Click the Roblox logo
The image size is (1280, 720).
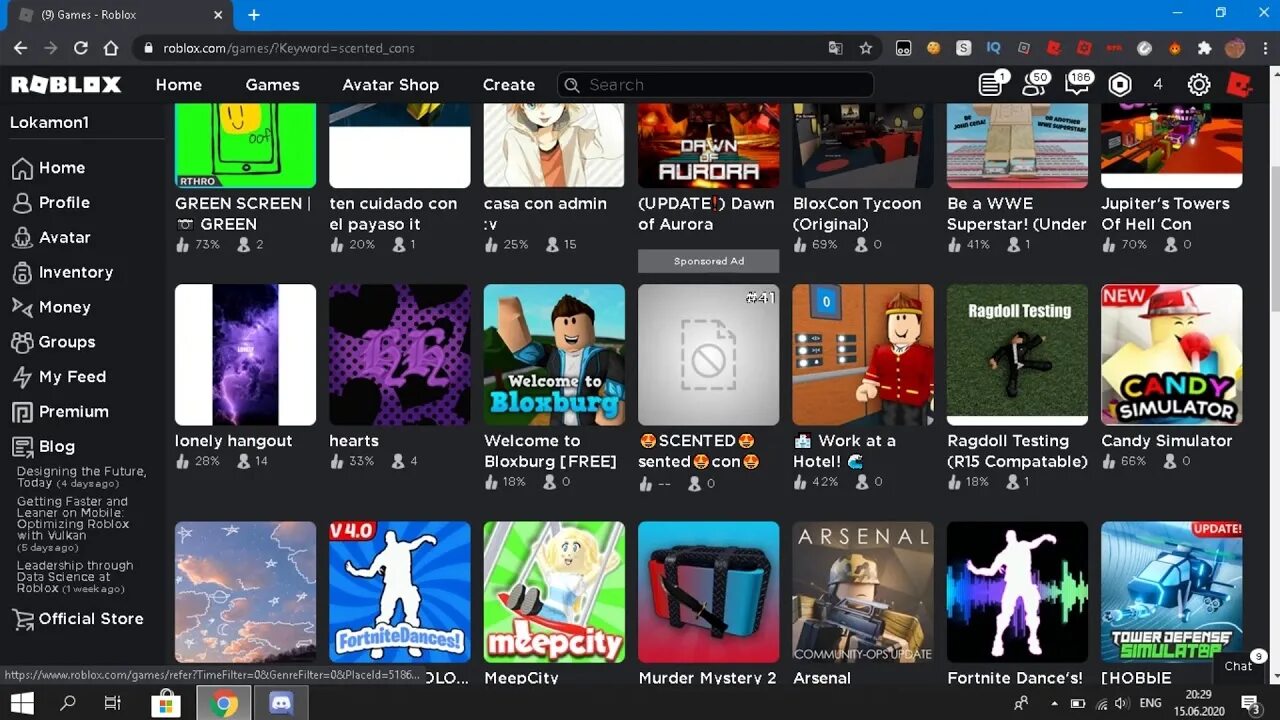(x=66, y=85)
